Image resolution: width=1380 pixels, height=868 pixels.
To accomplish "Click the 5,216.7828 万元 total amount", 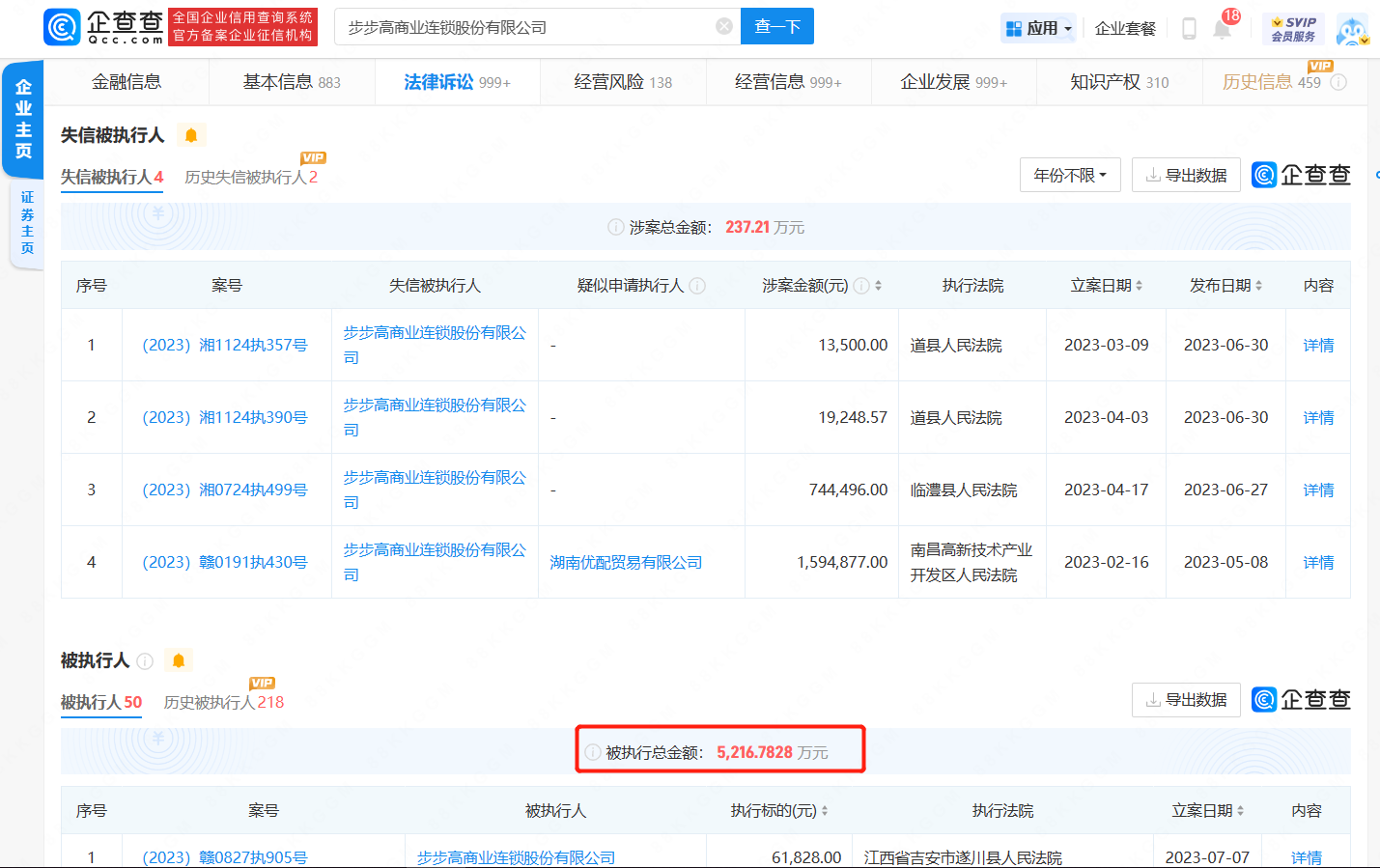I will tap(773, 752).
